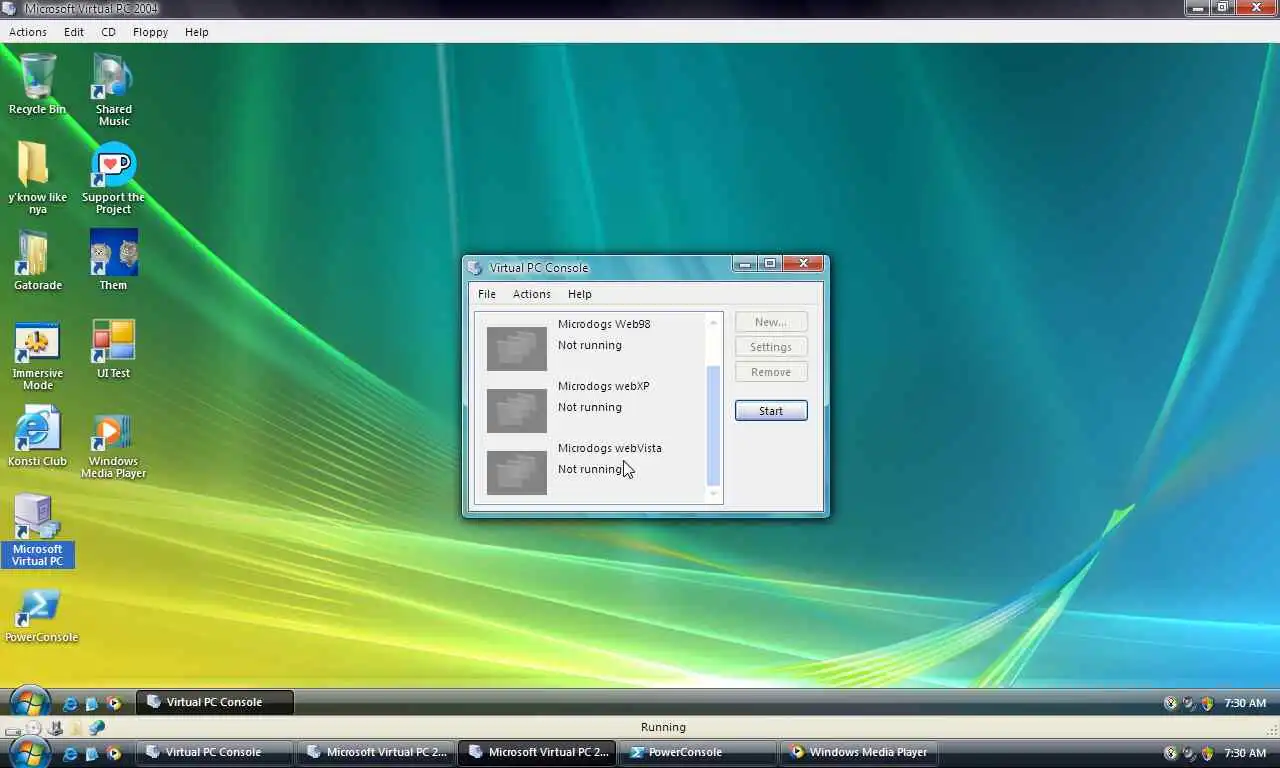Switch to Virtual PC Console on the bottom taskbar
The height and width of the screenshot is (768, 1280).
click(x=215, y=752)
